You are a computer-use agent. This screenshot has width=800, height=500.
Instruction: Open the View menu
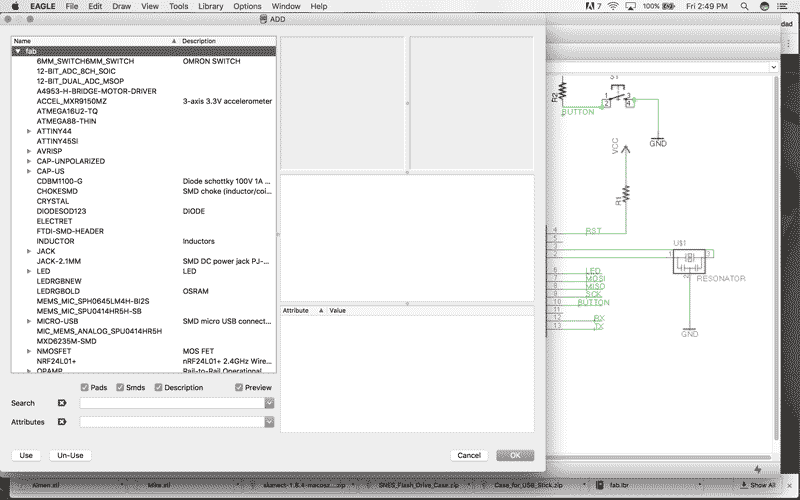tap(149, 6)
